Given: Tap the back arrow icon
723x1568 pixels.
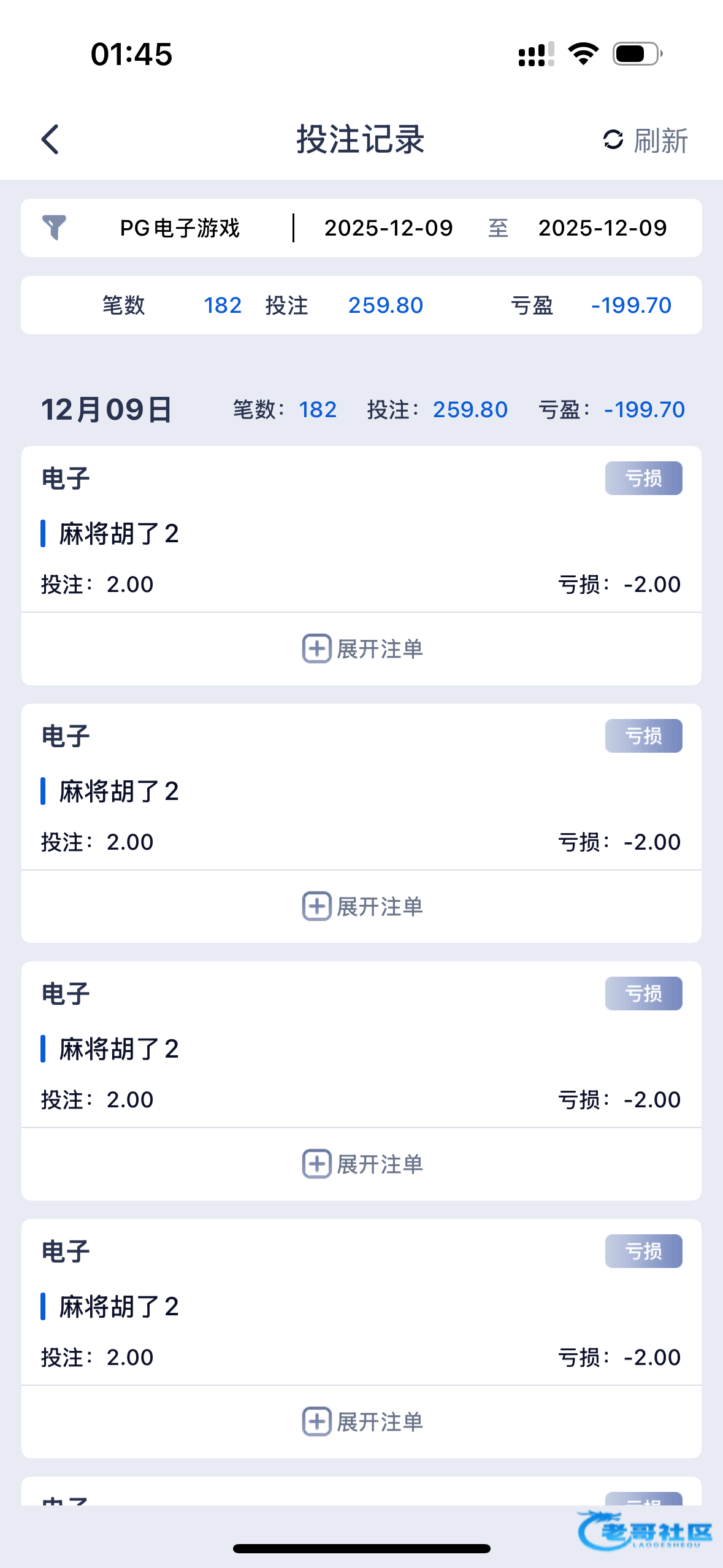Looking at the screenshot, I should tap(50, 139).
